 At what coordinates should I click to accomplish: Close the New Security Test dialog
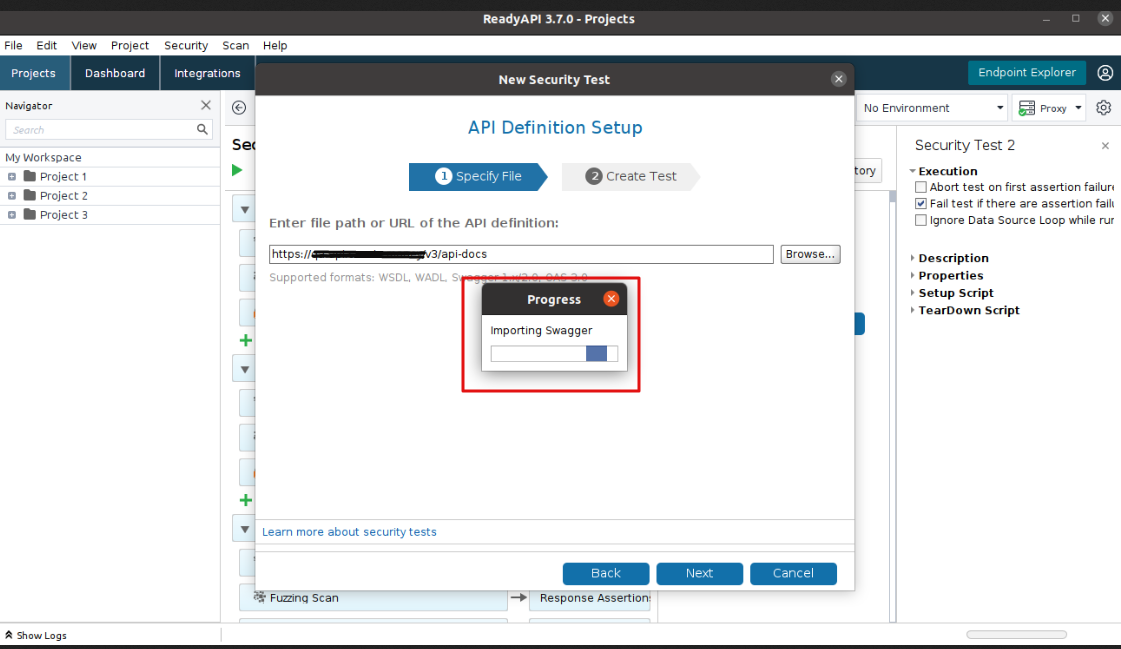839,79
